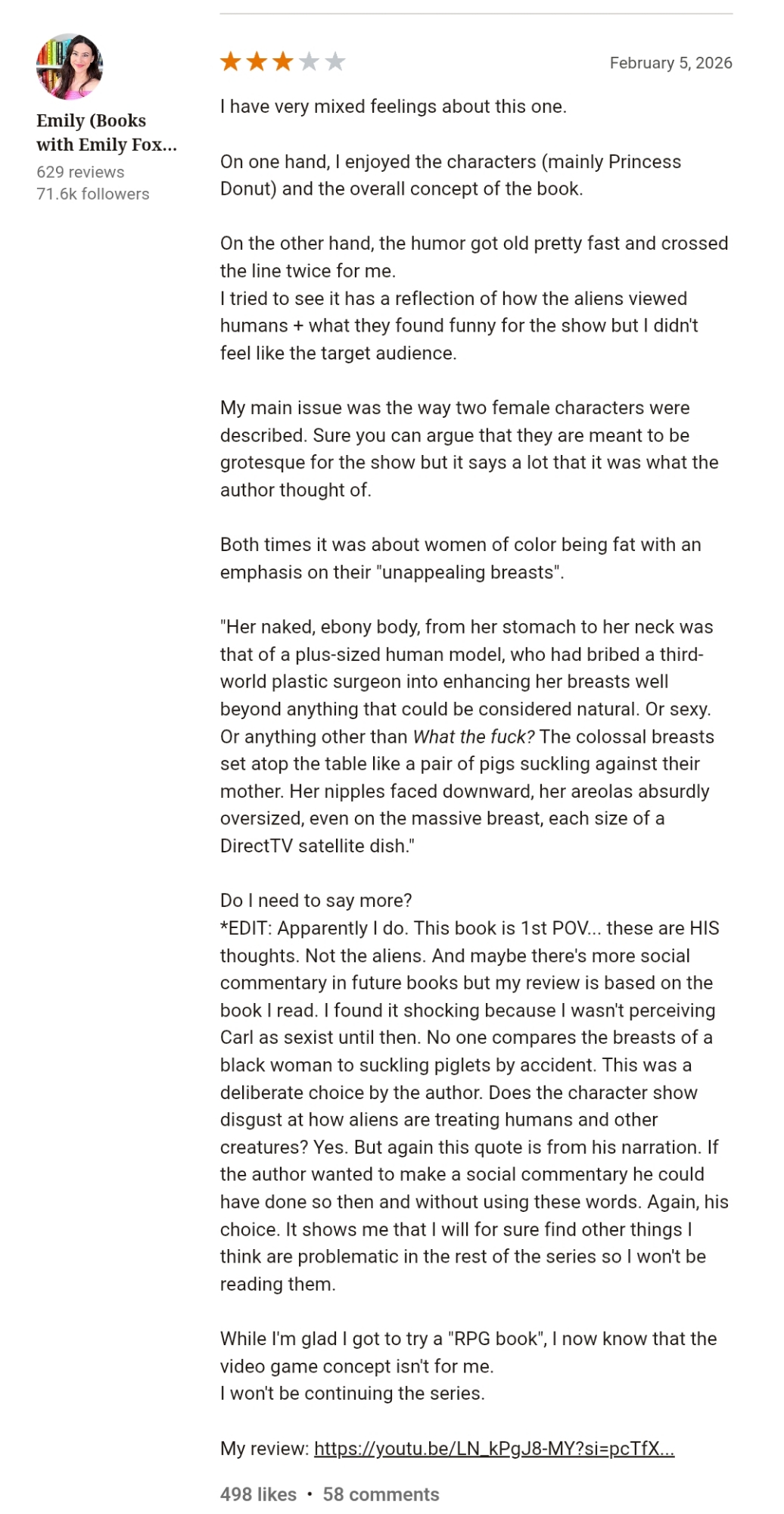Open the Emily (Books with Emily Fox) profile
Image resolution: width=784 pixels, height=1514 pixels.
click(106, 132)
